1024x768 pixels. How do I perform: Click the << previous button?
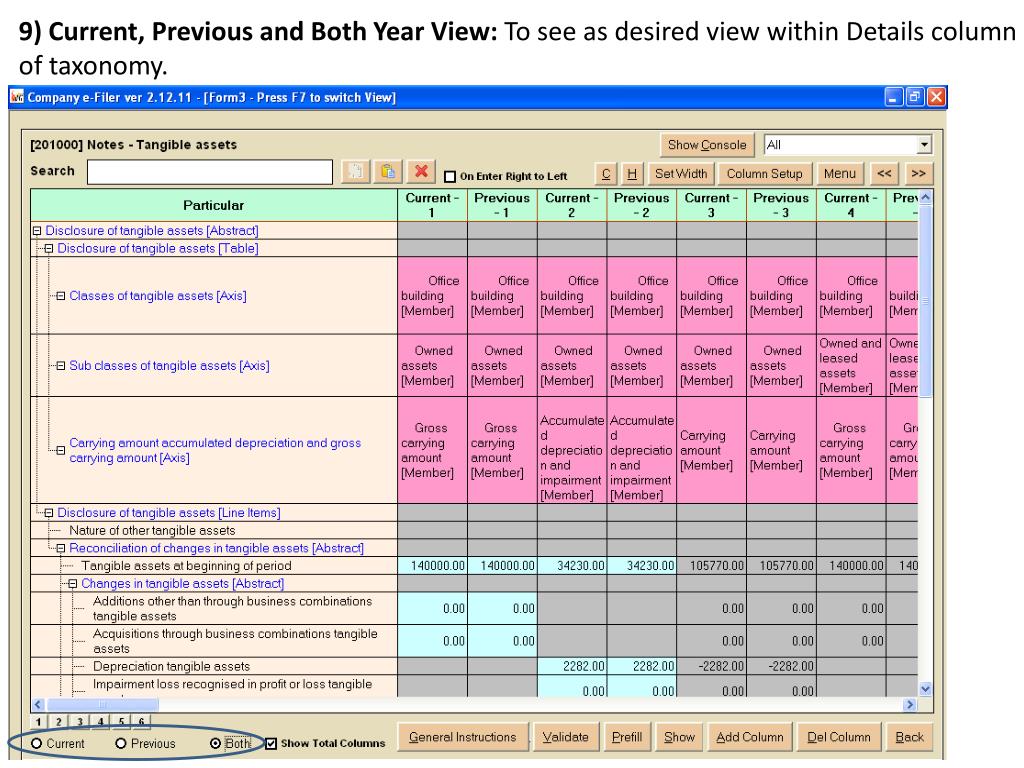884,174
